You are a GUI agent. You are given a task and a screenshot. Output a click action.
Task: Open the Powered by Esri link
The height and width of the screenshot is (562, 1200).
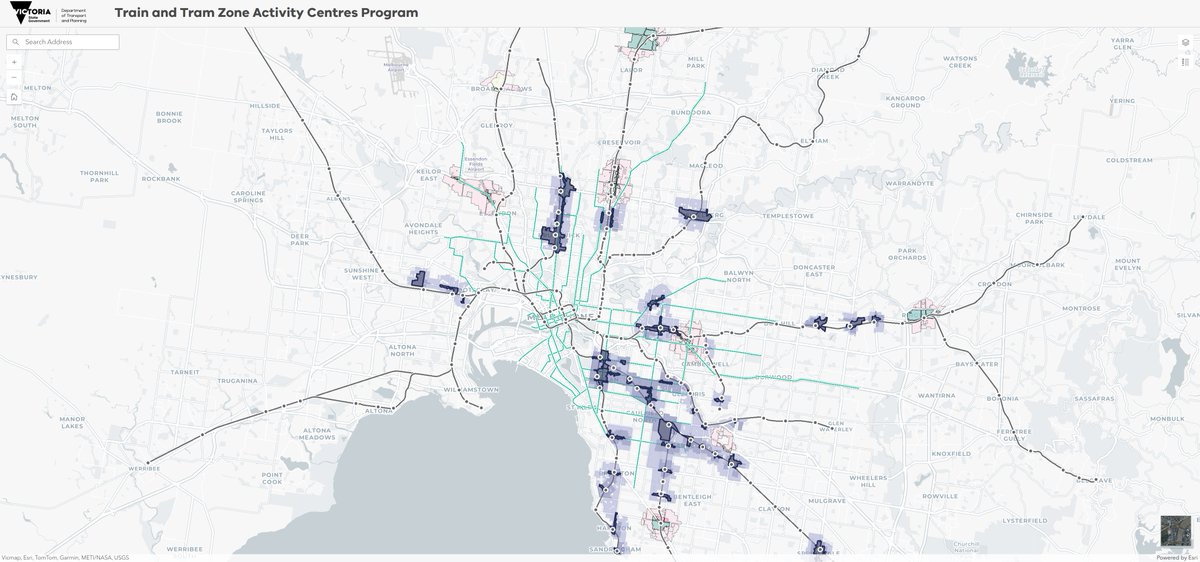tap(1176, 558)
